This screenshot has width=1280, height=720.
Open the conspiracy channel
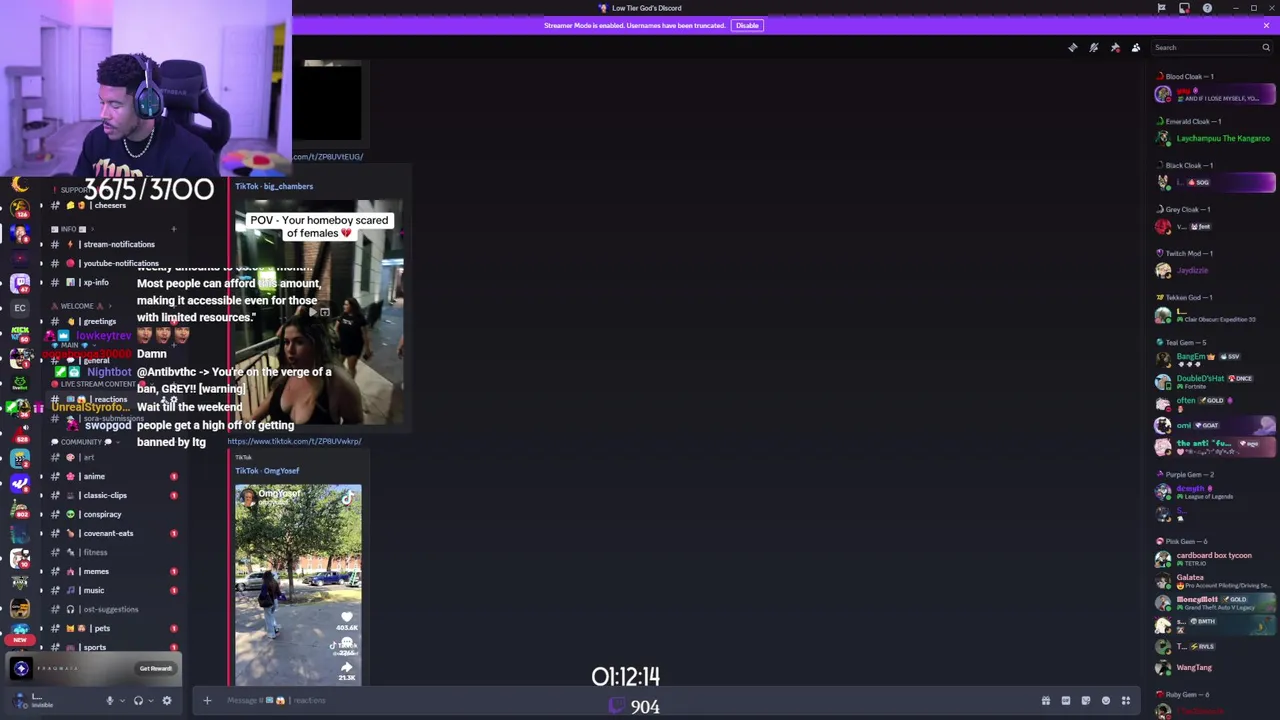[115, 514]
